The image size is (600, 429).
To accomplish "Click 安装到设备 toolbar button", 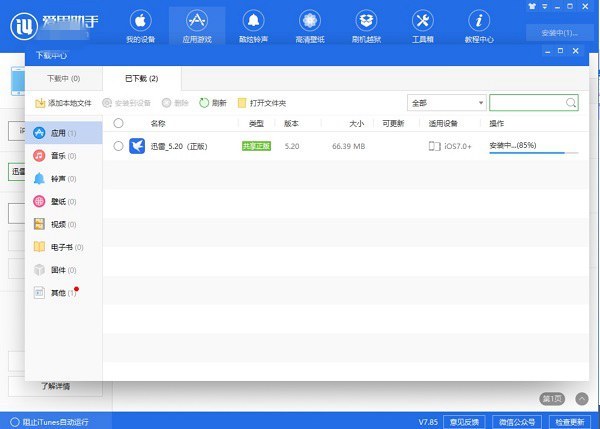I will pos(127,103).
